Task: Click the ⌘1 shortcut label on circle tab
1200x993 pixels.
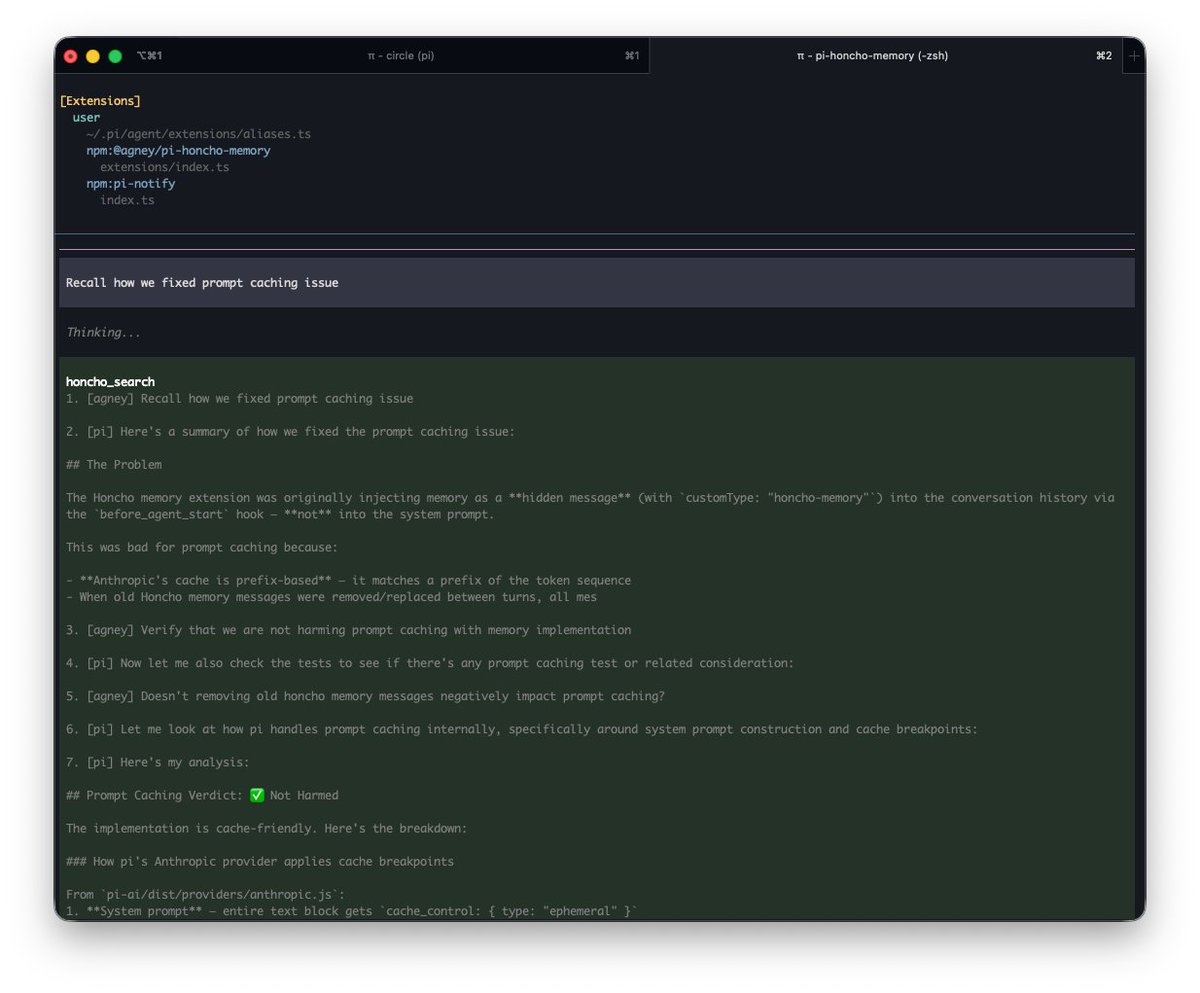Action: pyautogui.click(x=632, y=56)
